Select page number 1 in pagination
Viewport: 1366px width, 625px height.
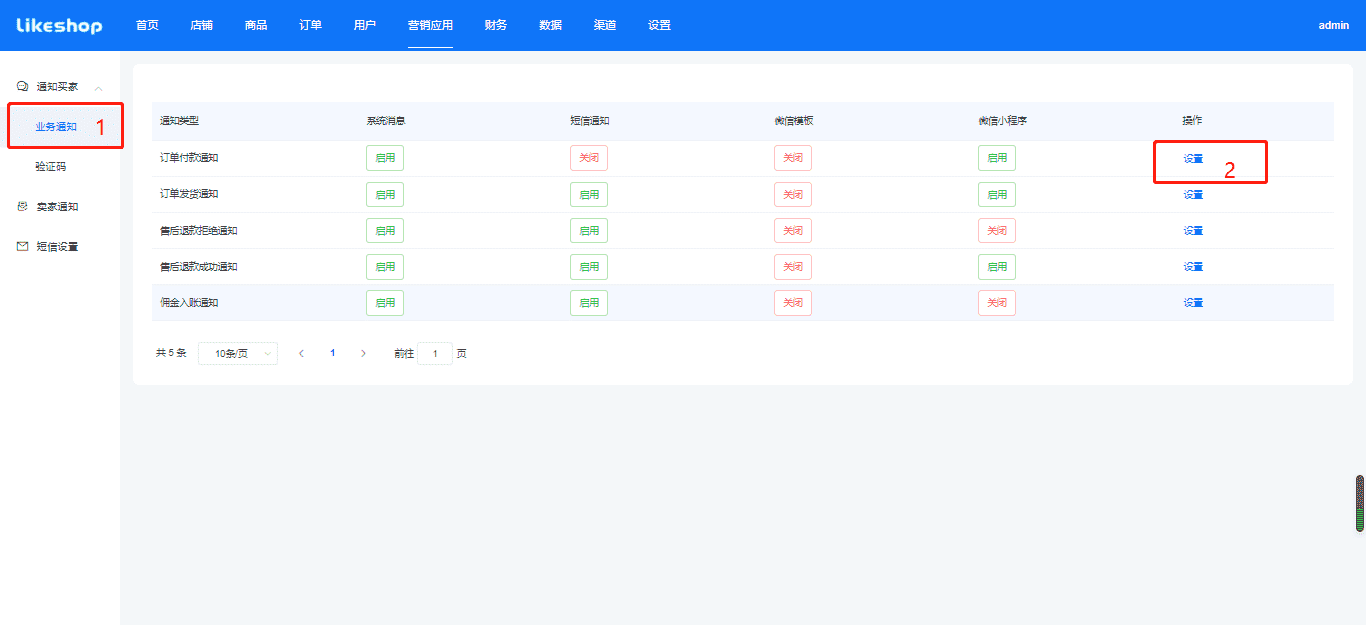(333, 353)
